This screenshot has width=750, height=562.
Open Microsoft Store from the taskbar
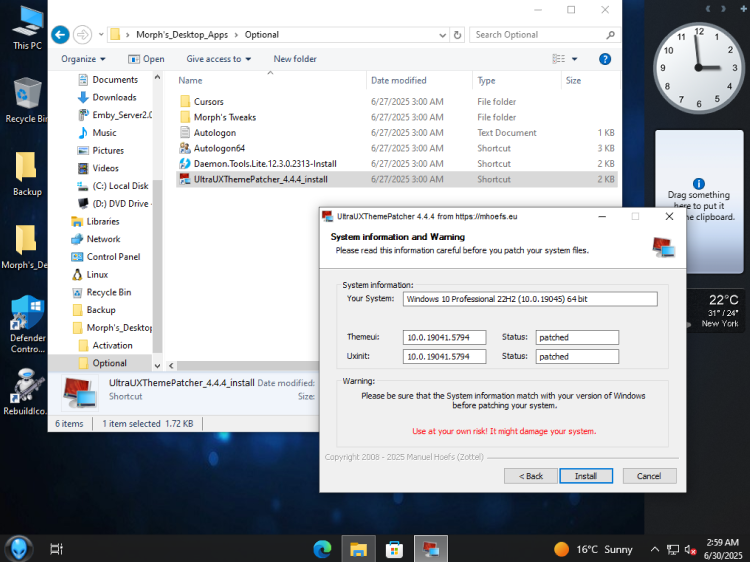(394, 549)
